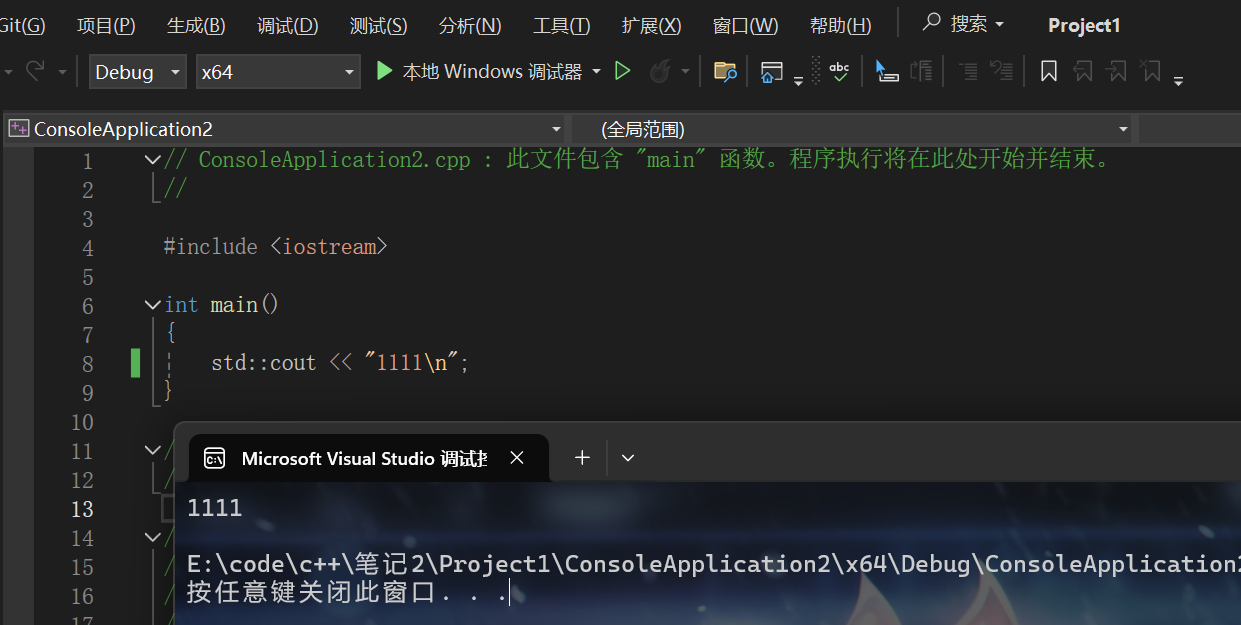
Task: Open a new console tab with plus button
Action: 582,458
